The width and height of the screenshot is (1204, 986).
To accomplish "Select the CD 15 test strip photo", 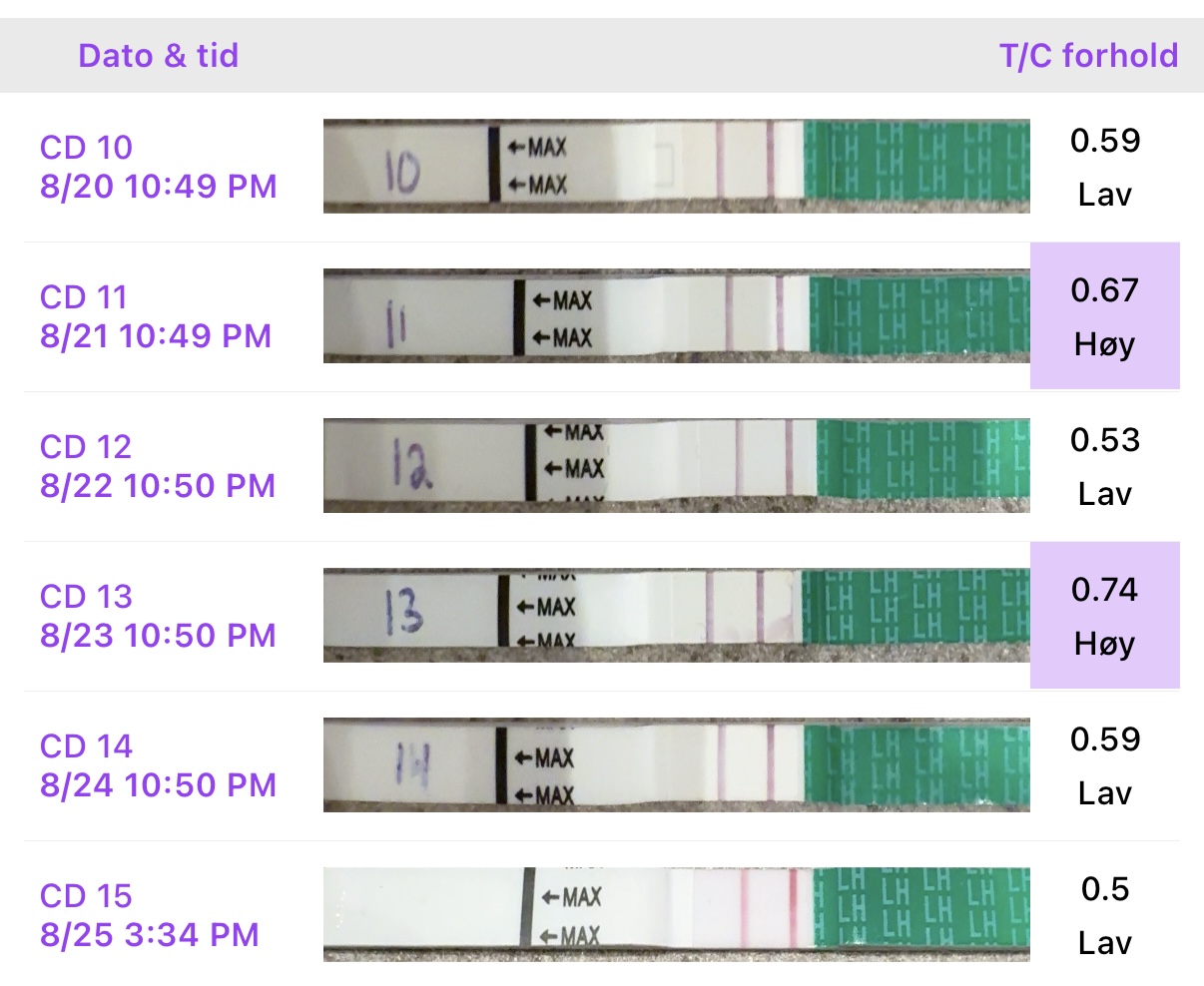I will click(676, 915).
